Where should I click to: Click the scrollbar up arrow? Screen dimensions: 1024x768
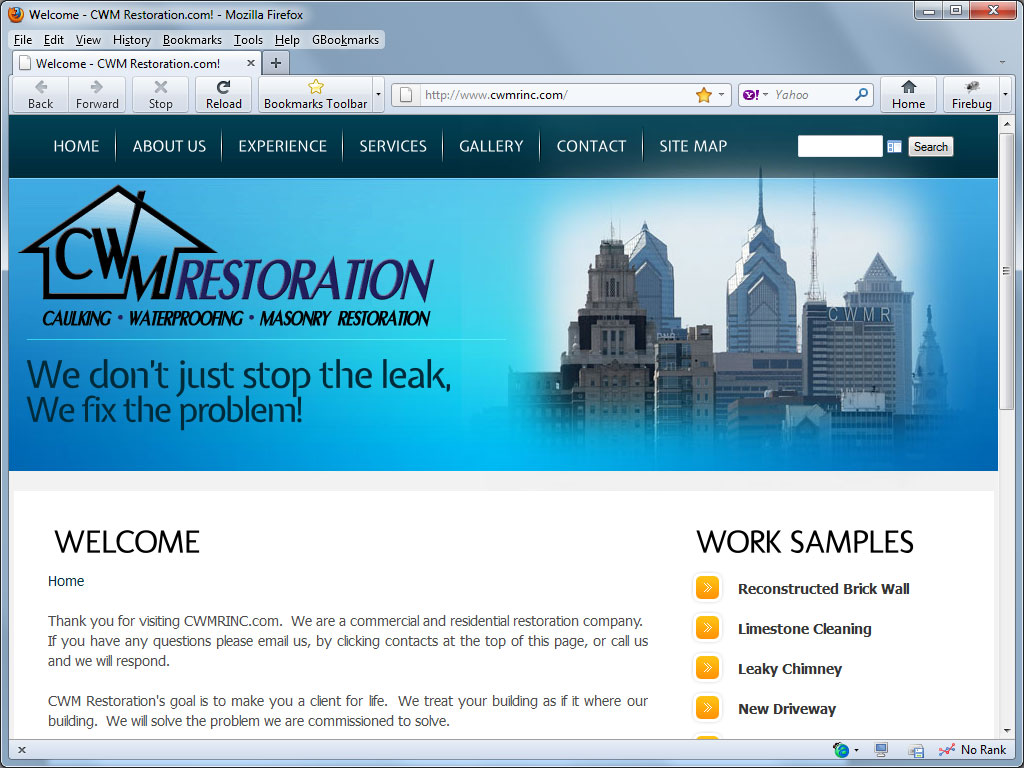[1006, 123]
